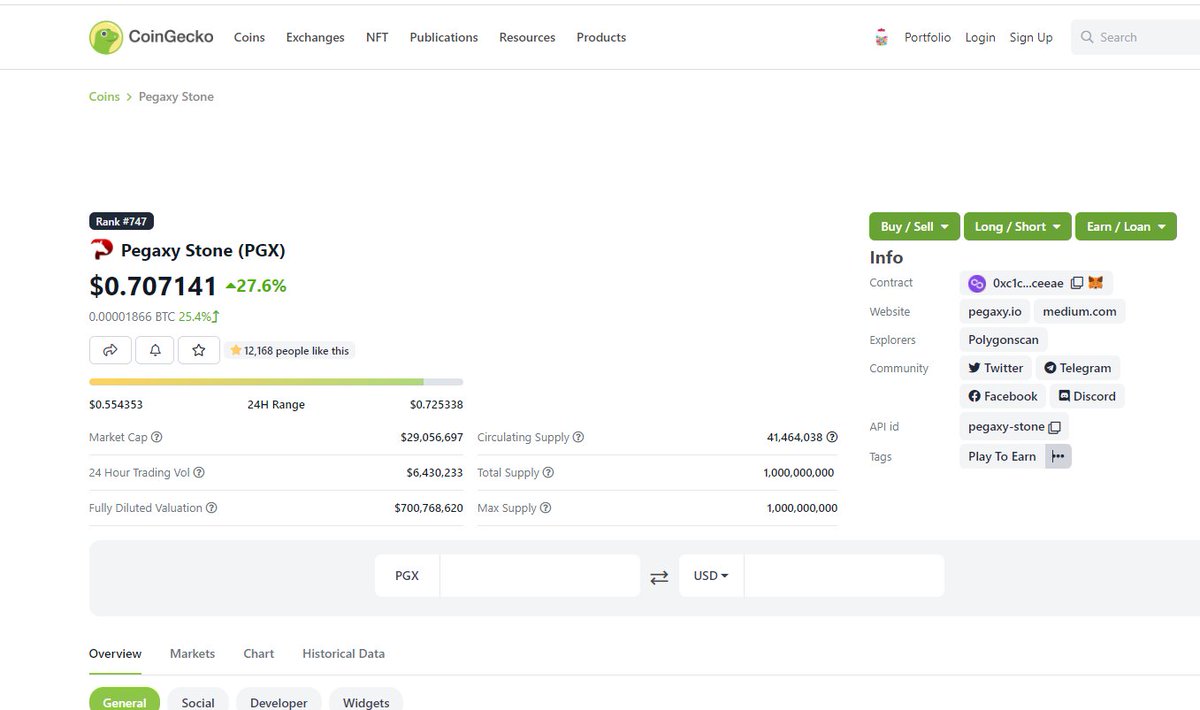Image resolution: width=1200 pixels, height=710 pixels.
Task: Click the Rank #747 badge
Action: click(x=122, y=221)
